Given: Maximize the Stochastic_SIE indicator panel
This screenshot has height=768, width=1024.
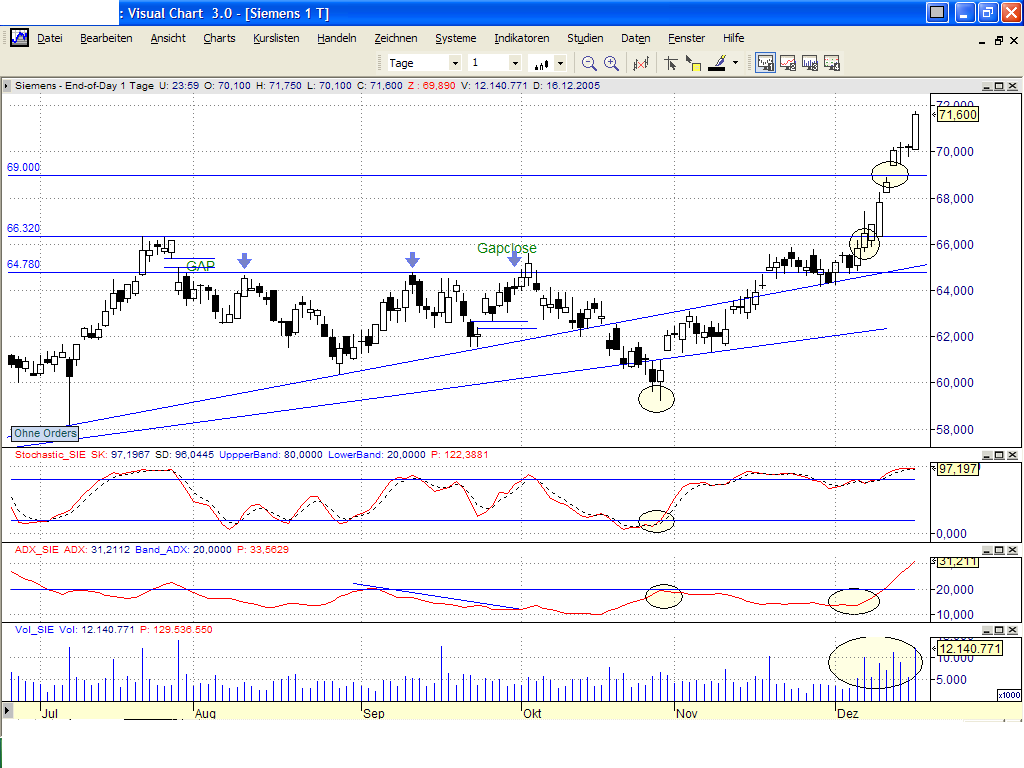Looking at the screenshot, I should tap(998, 453).
